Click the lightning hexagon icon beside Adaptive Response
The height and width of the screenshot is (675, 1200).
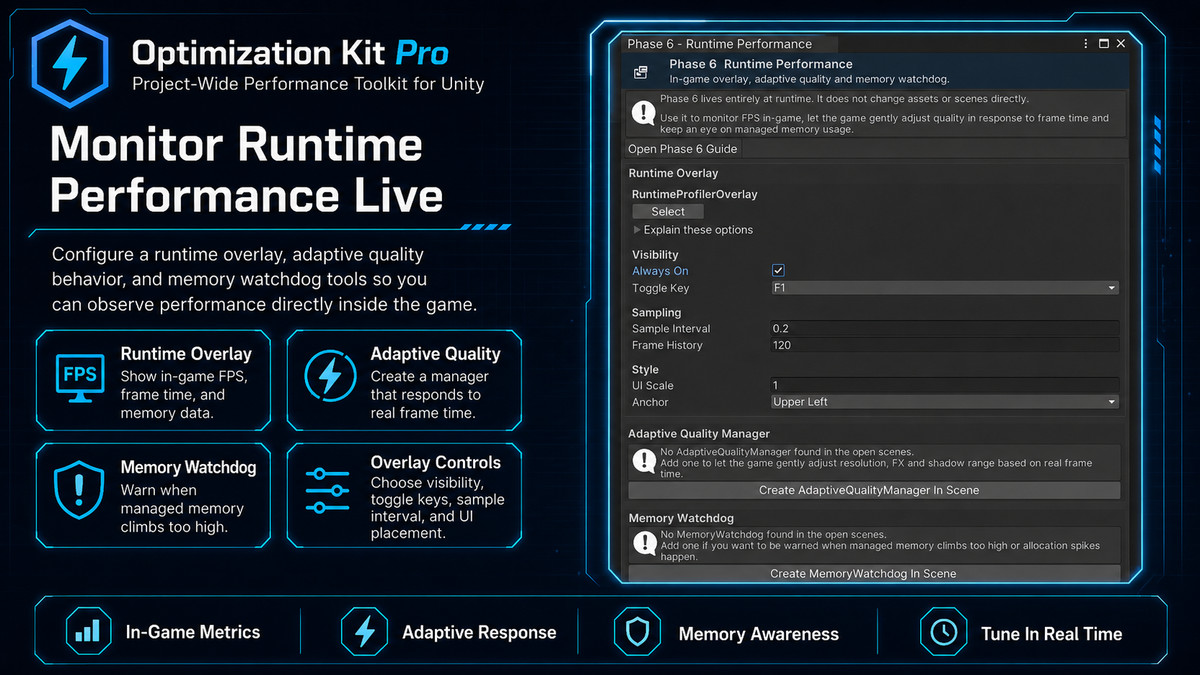[364, 632]
